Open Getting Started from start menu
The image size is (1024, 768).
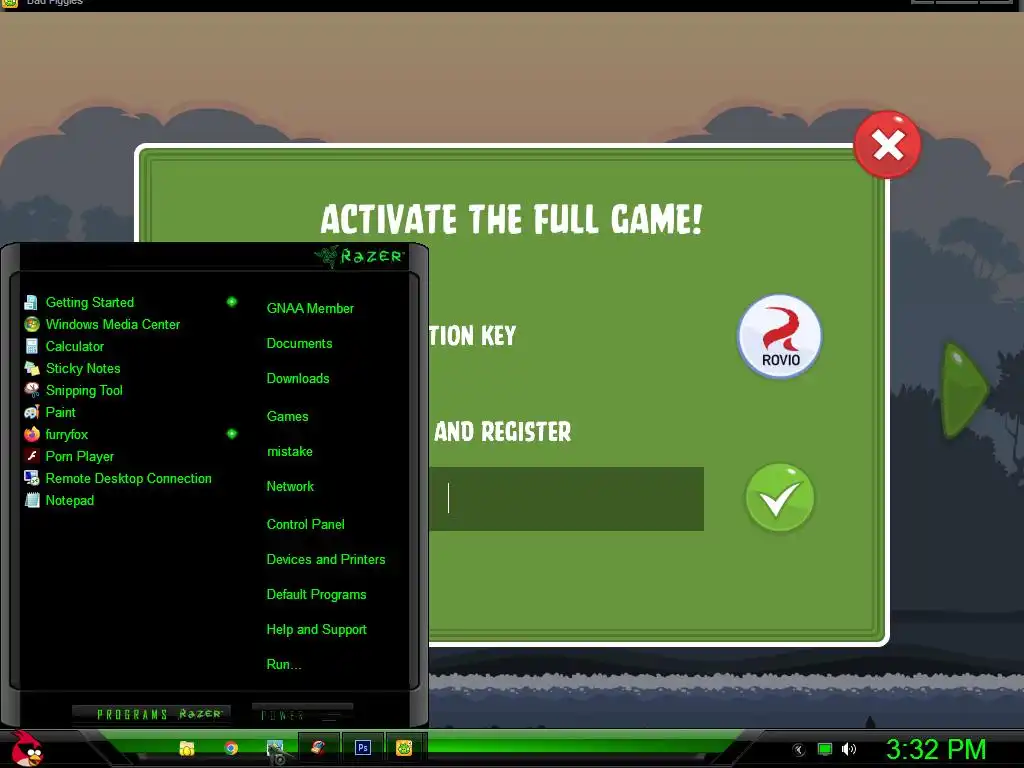[x=90, y=302]
